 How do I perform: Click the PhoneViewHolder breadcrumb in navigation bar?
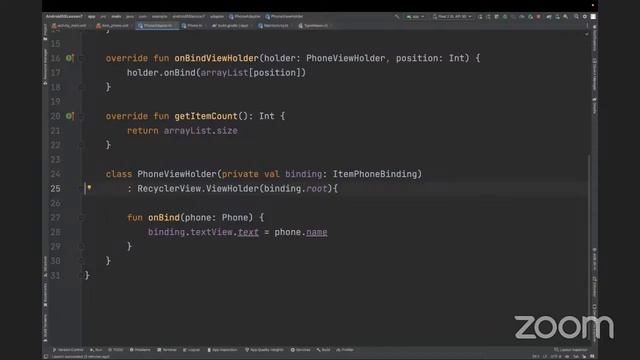[x=284, y=17]
